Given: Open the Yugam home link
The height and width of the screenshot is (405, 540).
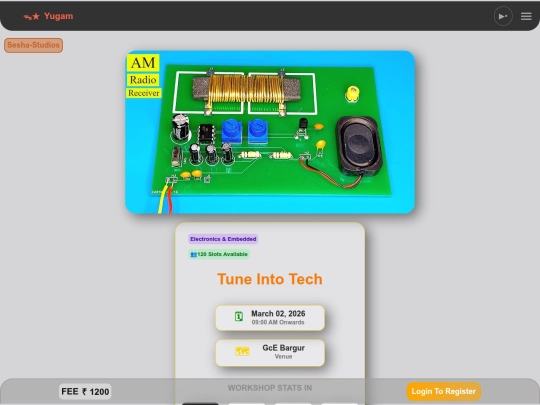Looking at the screenshot, I should click(x=59, y=16).
